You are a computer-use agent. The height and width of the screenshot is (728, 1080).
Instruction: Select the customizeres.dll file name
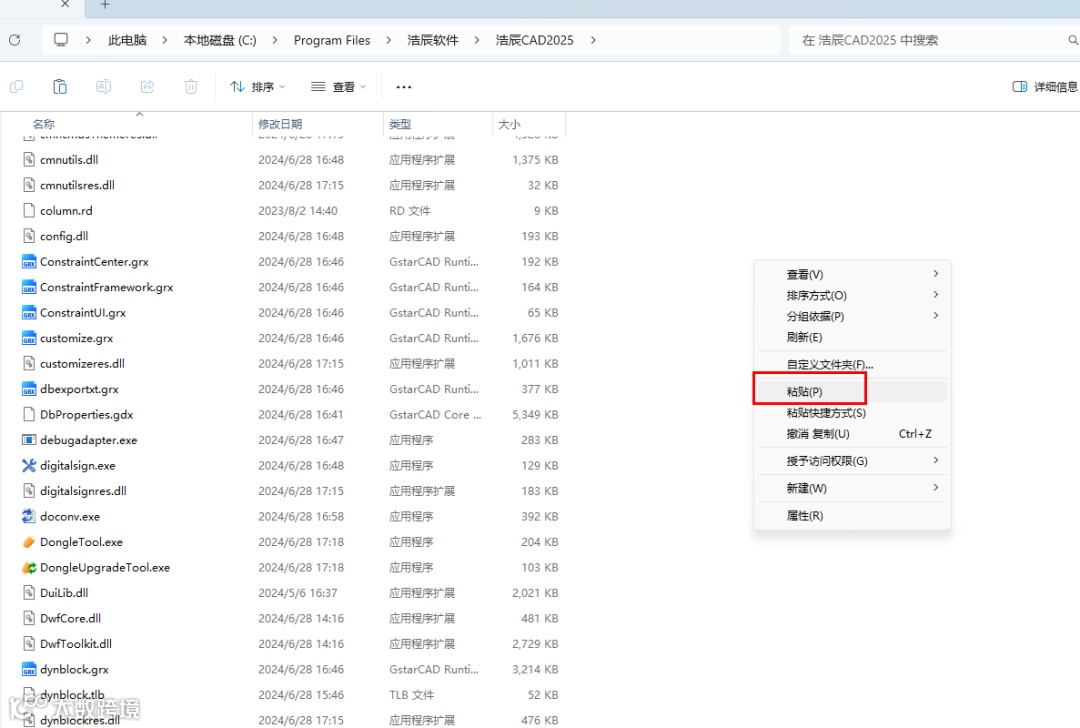[82, 364]
